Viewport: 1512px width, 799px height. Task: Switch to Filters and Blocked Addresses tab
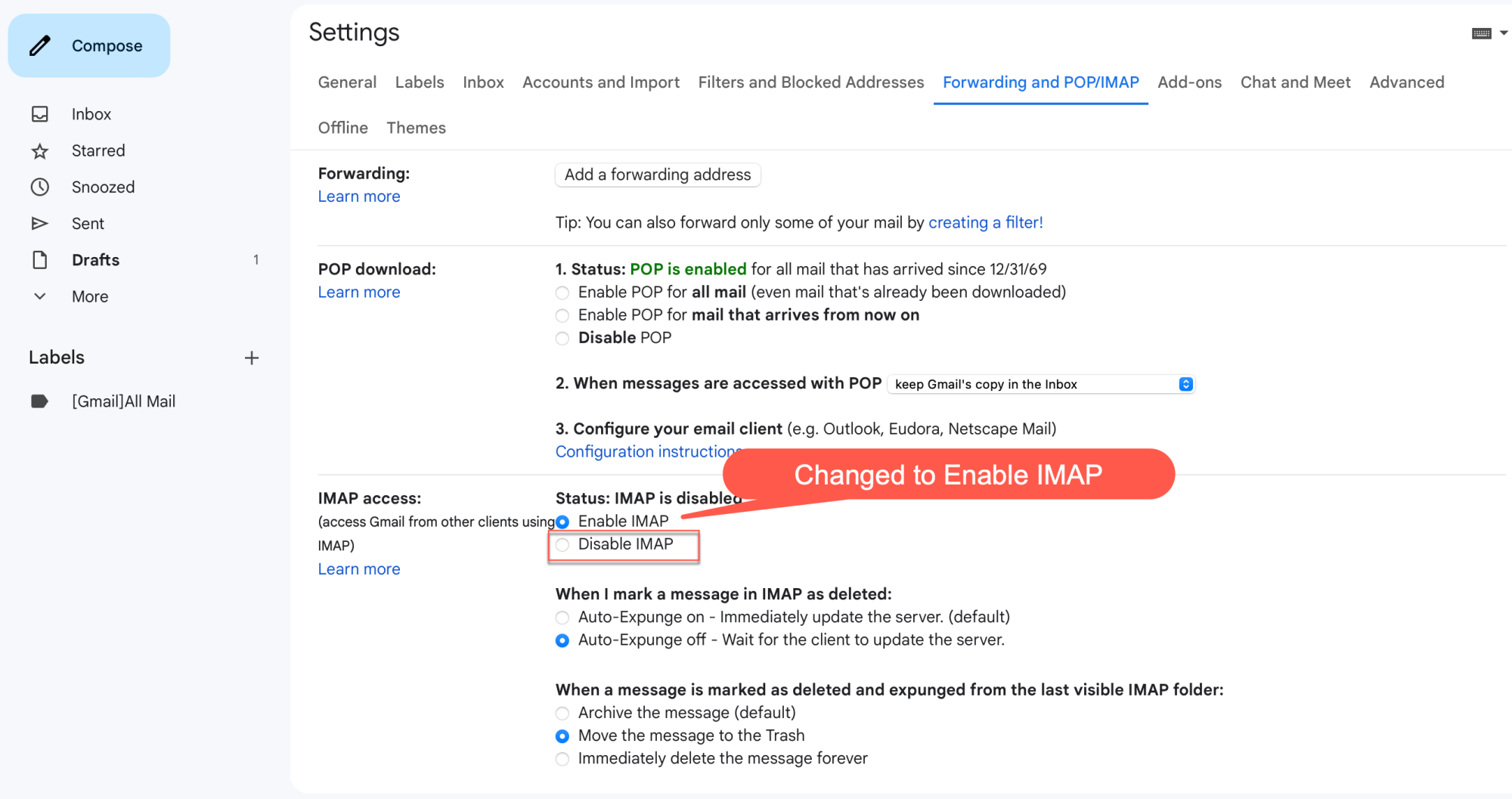tap(810, 82)
